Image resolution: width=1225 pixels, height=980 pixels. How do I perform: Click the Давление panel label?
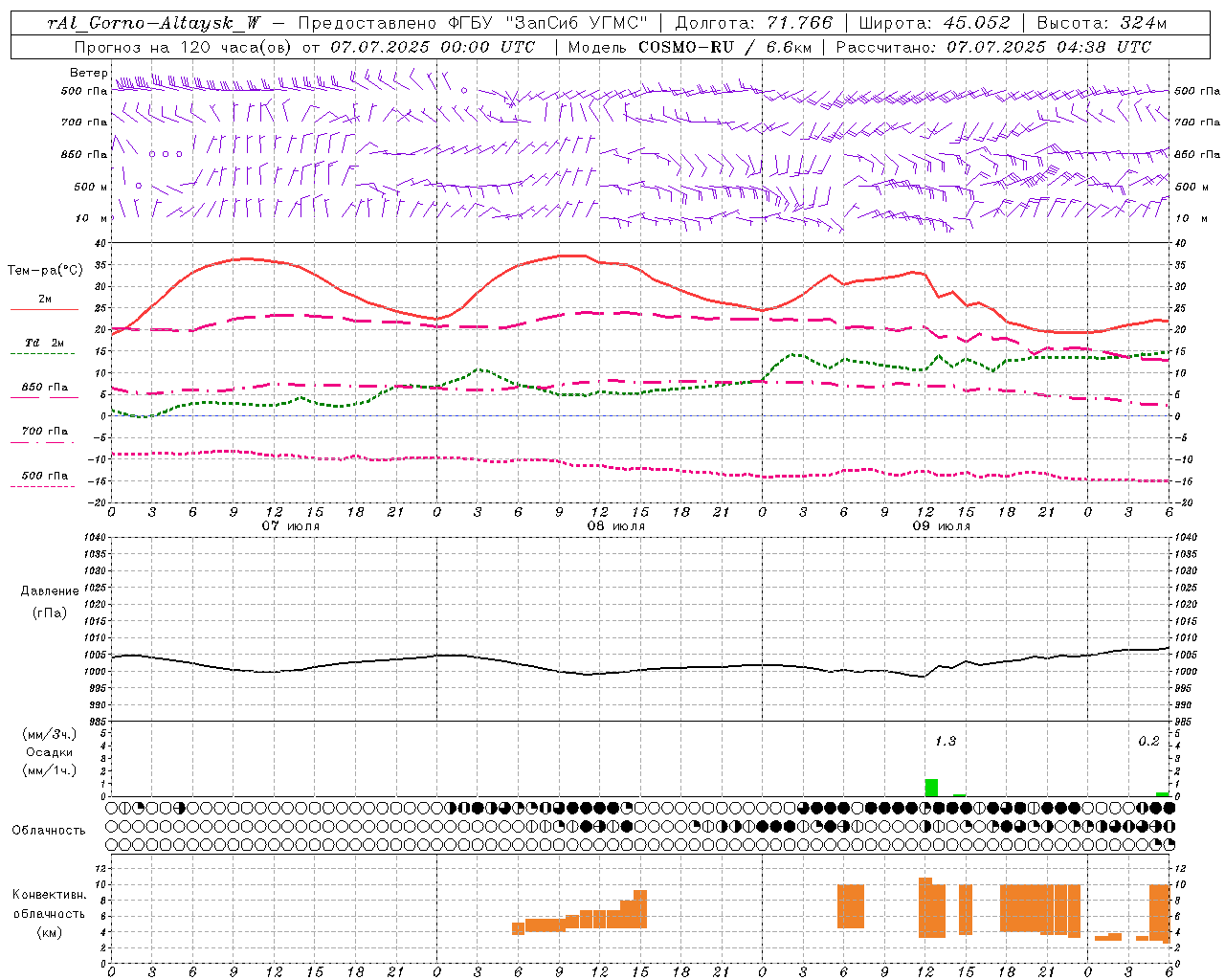(50, 591)
